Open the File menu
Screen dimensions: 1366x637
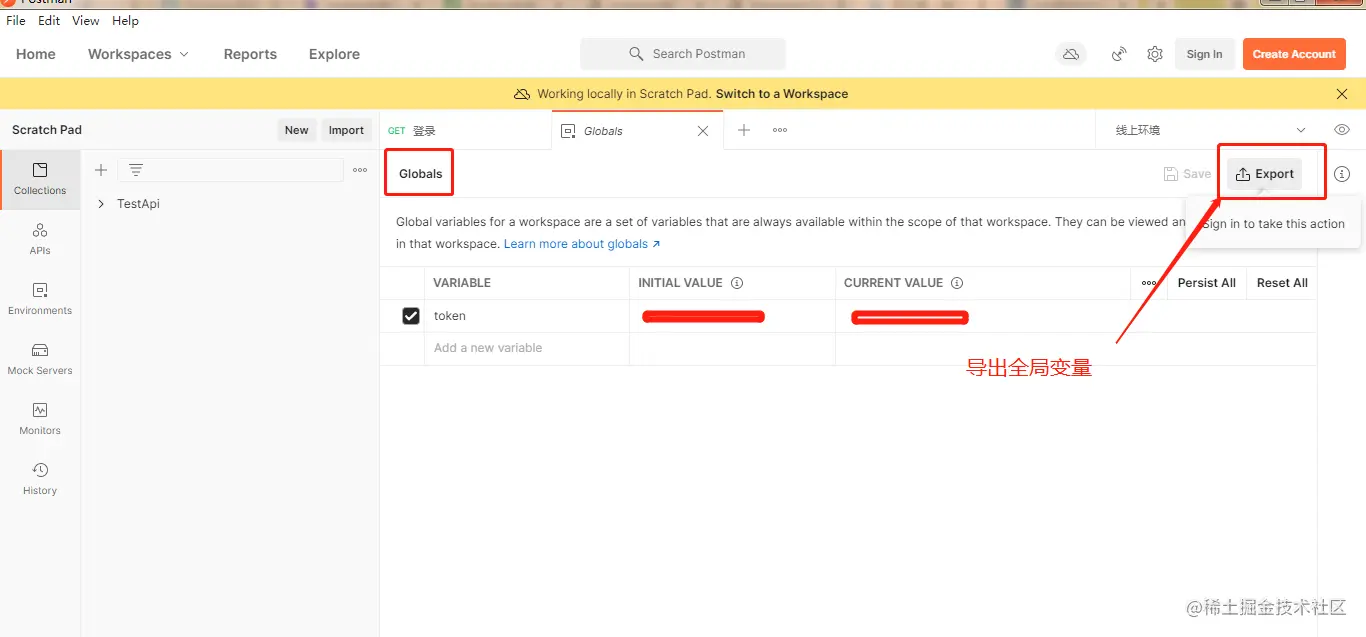pyautogui.click(x=15, y=20)
